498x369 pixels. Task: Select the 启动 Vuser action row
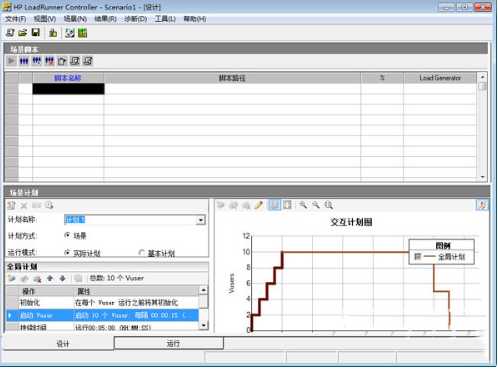(x=102, y=315)
